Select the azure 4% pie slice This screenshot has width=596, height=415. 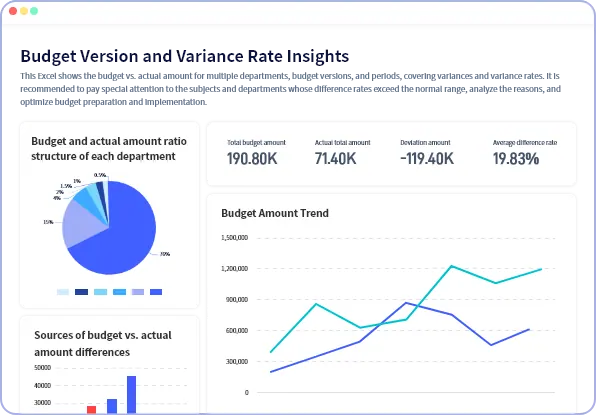point(88,201)
